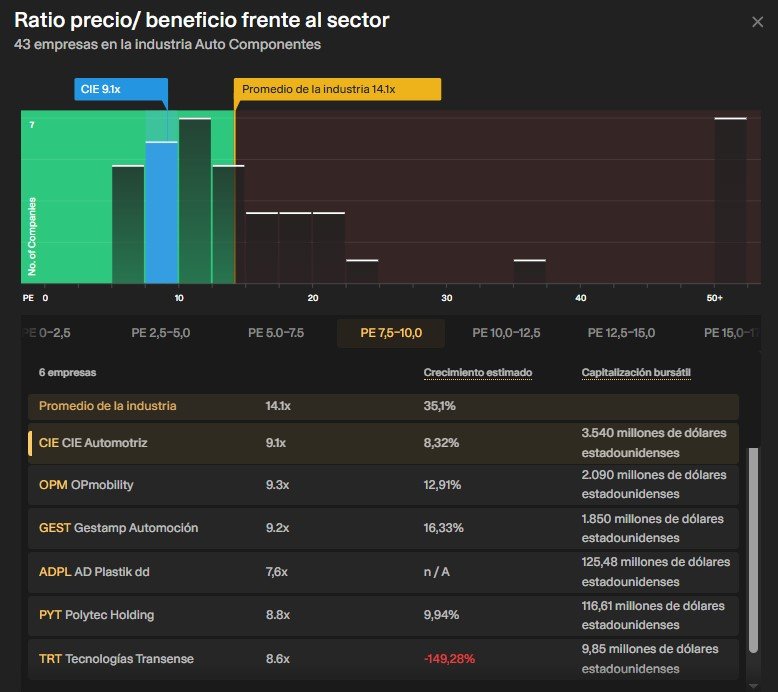
Task: Open the CIE Automotriz row
Action: click(x=383, y=443)
